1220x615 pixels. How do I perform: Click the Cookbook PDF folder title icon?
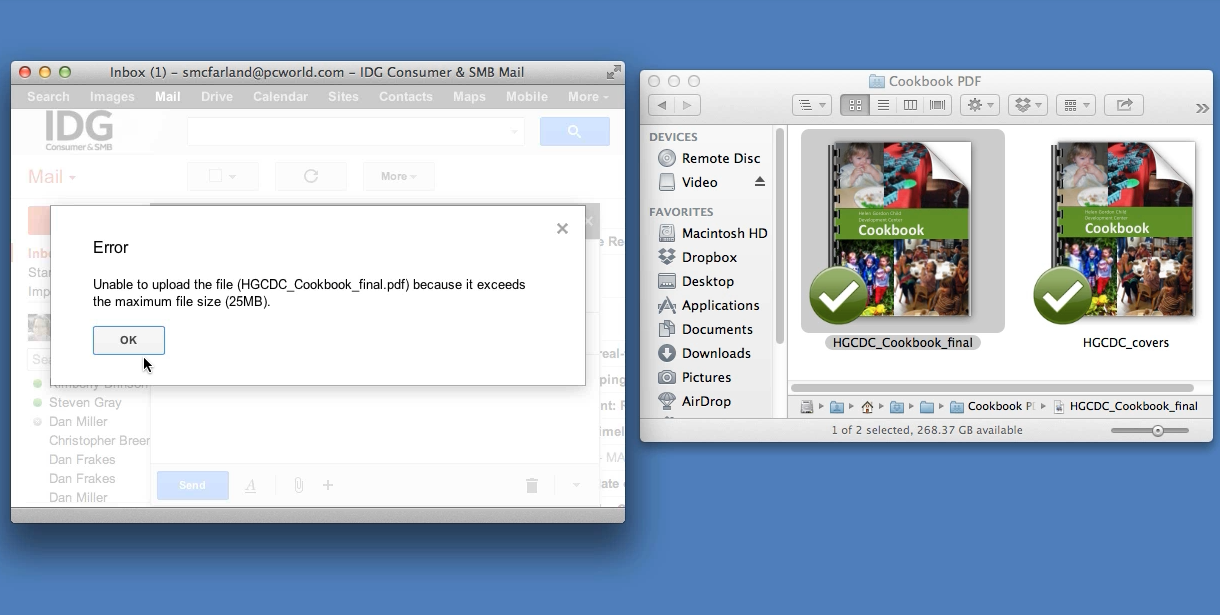coord(876,81)
